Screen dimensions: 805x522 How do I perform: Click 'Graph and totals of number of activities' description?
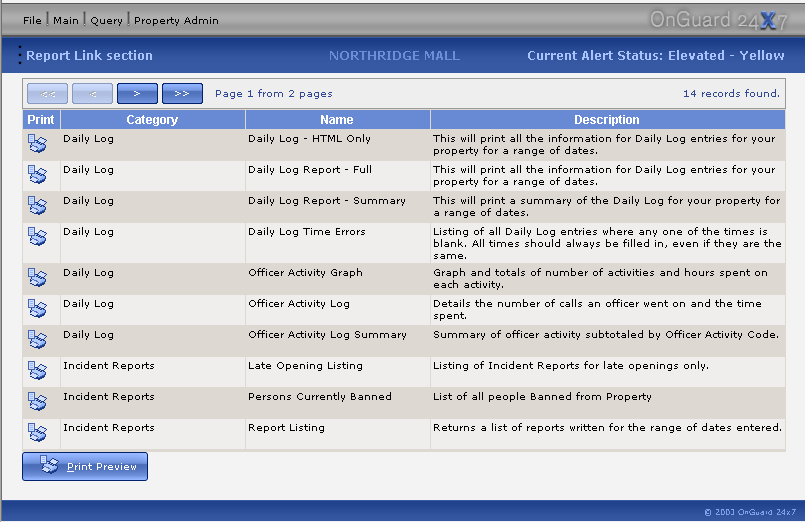[600, 279]
